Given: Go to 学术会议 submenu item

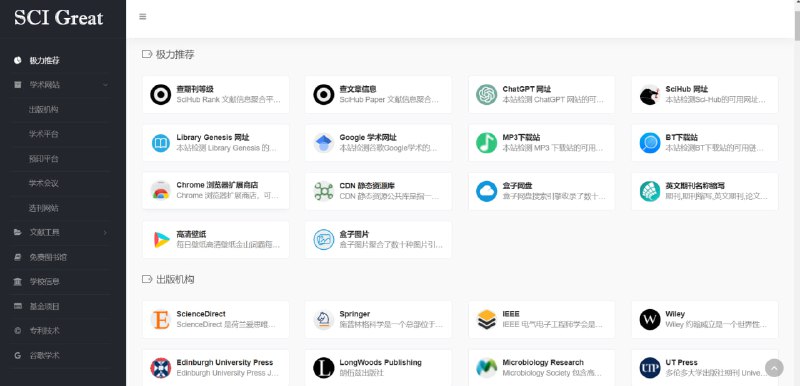Looking at the screenshot, I should coord(44,184).
